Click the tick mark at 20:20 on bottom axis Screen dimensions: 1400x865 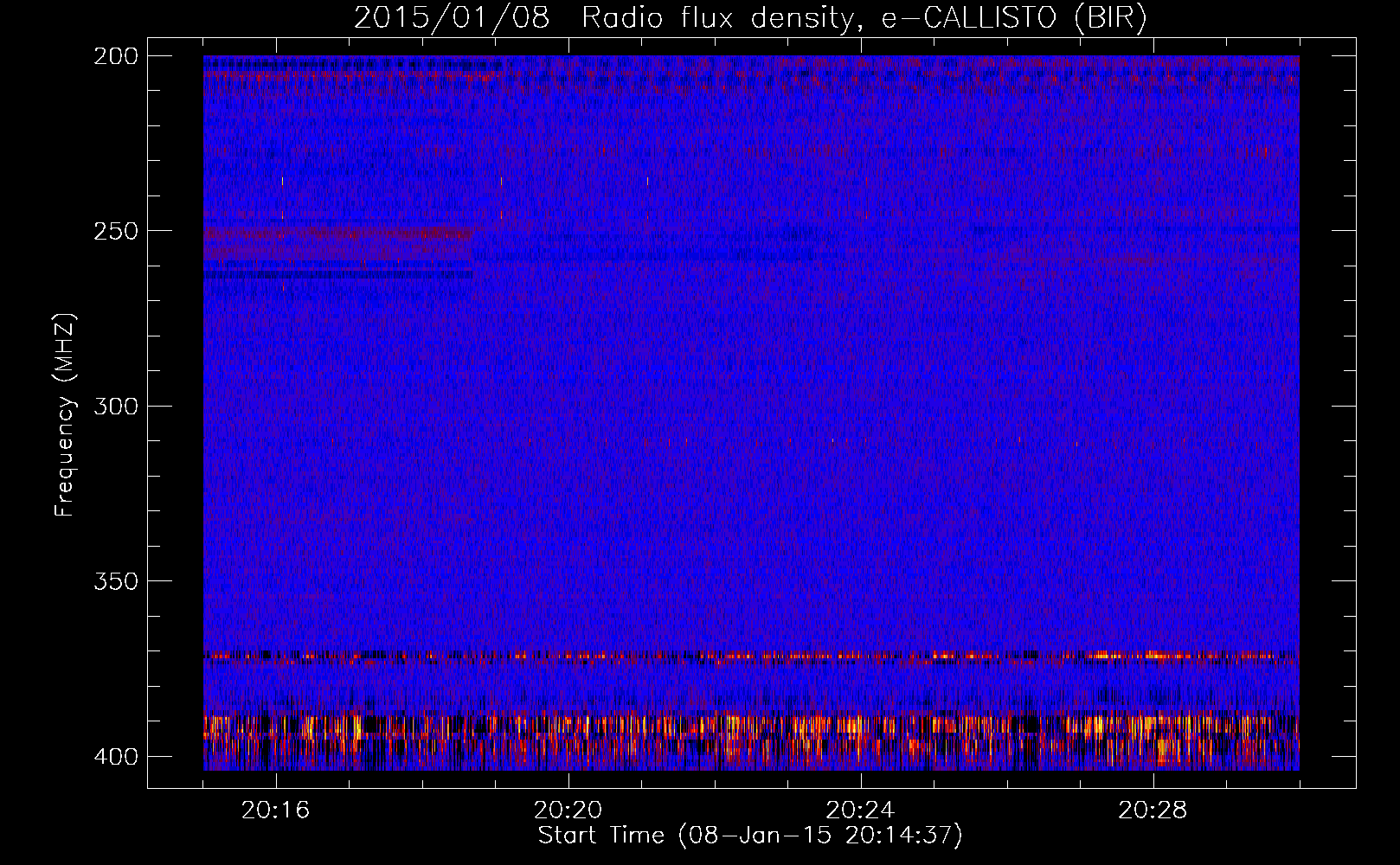point(568,781)
